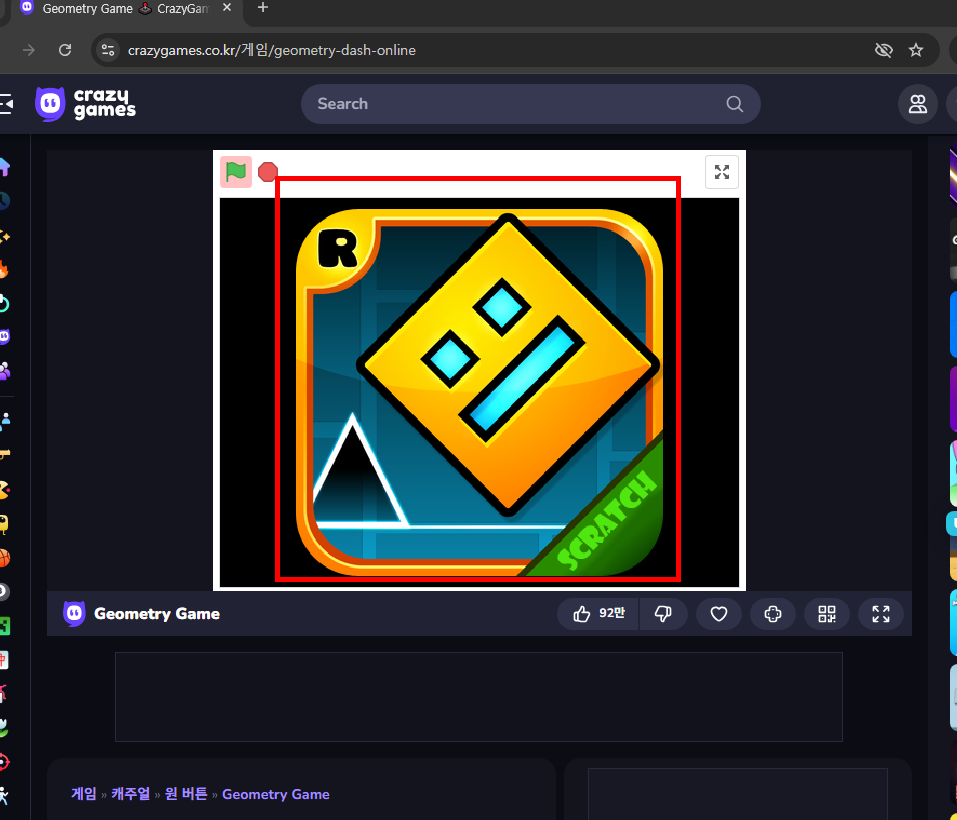Click the 게임 breadcrumb link

click(84, 794)
